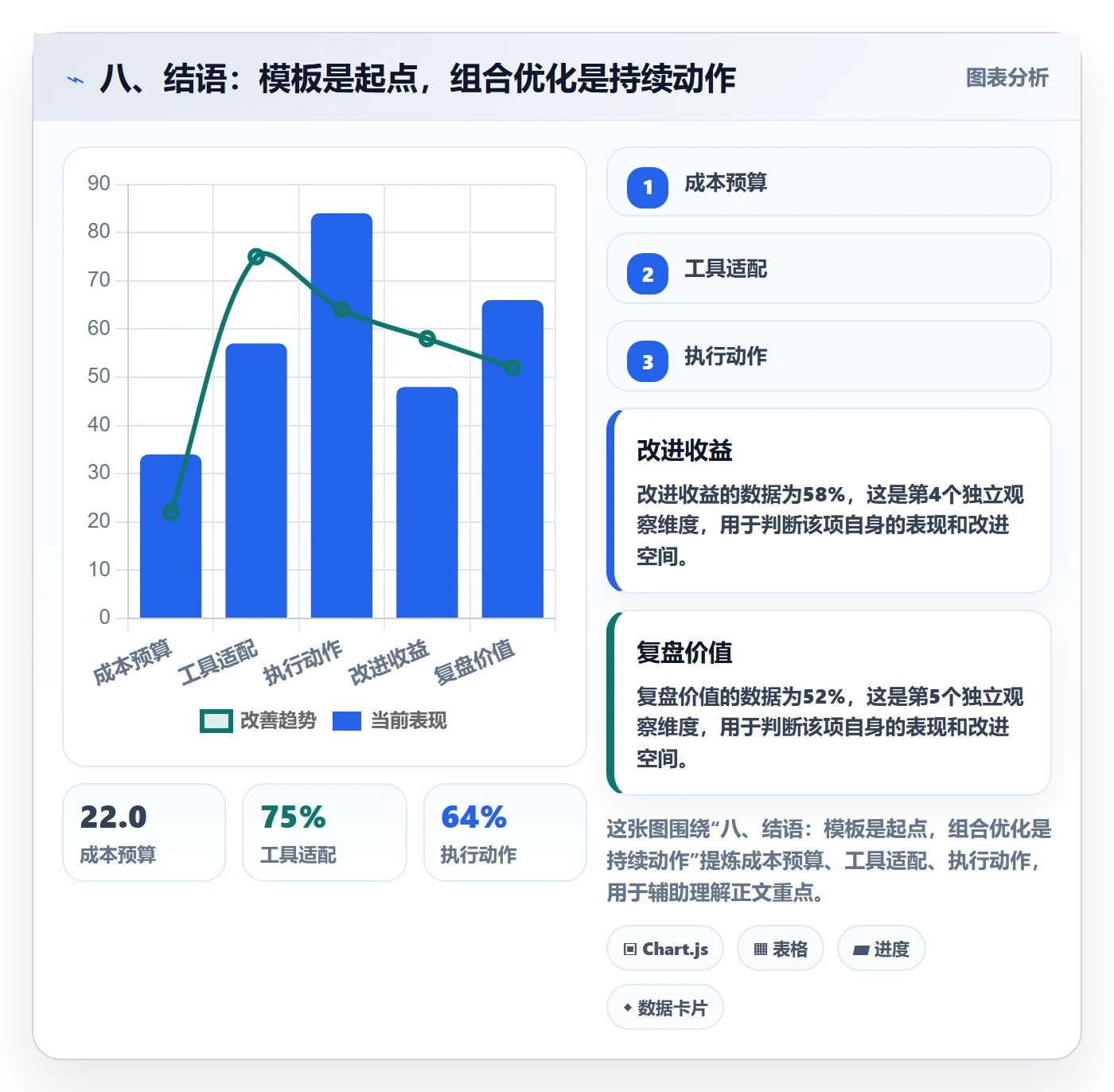Viewport: 1114px width, 1092px height.
Task: Click the 当前表现 legend label
Action: pos(409,721)
